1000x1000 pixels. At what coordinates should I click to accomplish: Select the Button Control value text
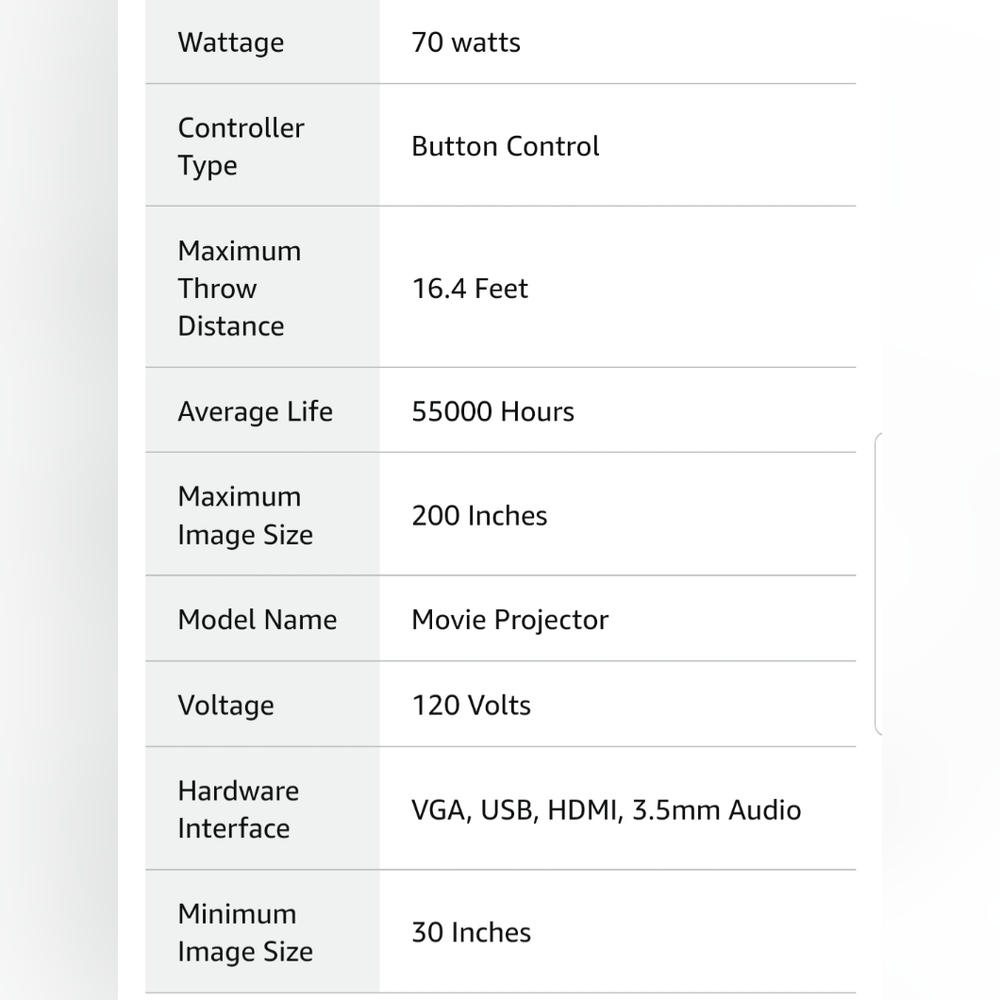(x=505, y=146)
